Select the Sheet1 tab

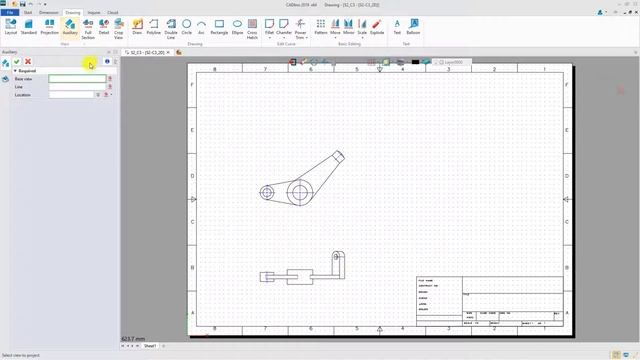point(150,346)
